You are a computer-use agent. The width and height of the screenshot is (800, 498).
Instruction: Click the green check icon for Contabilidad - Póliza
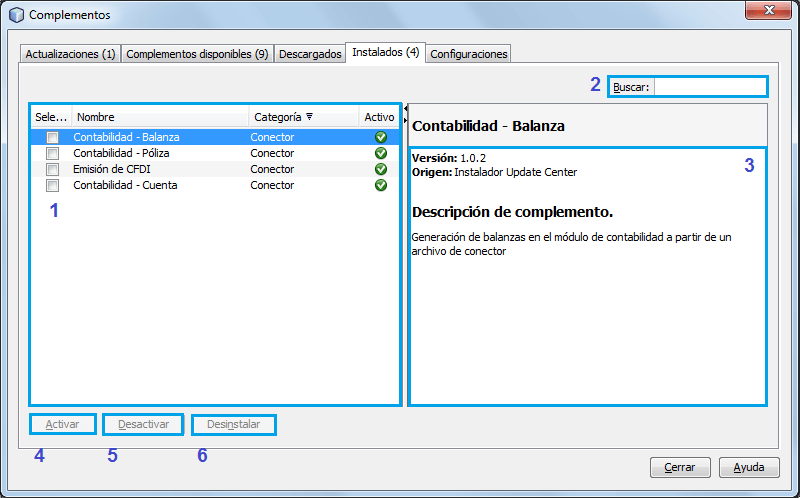380,153
